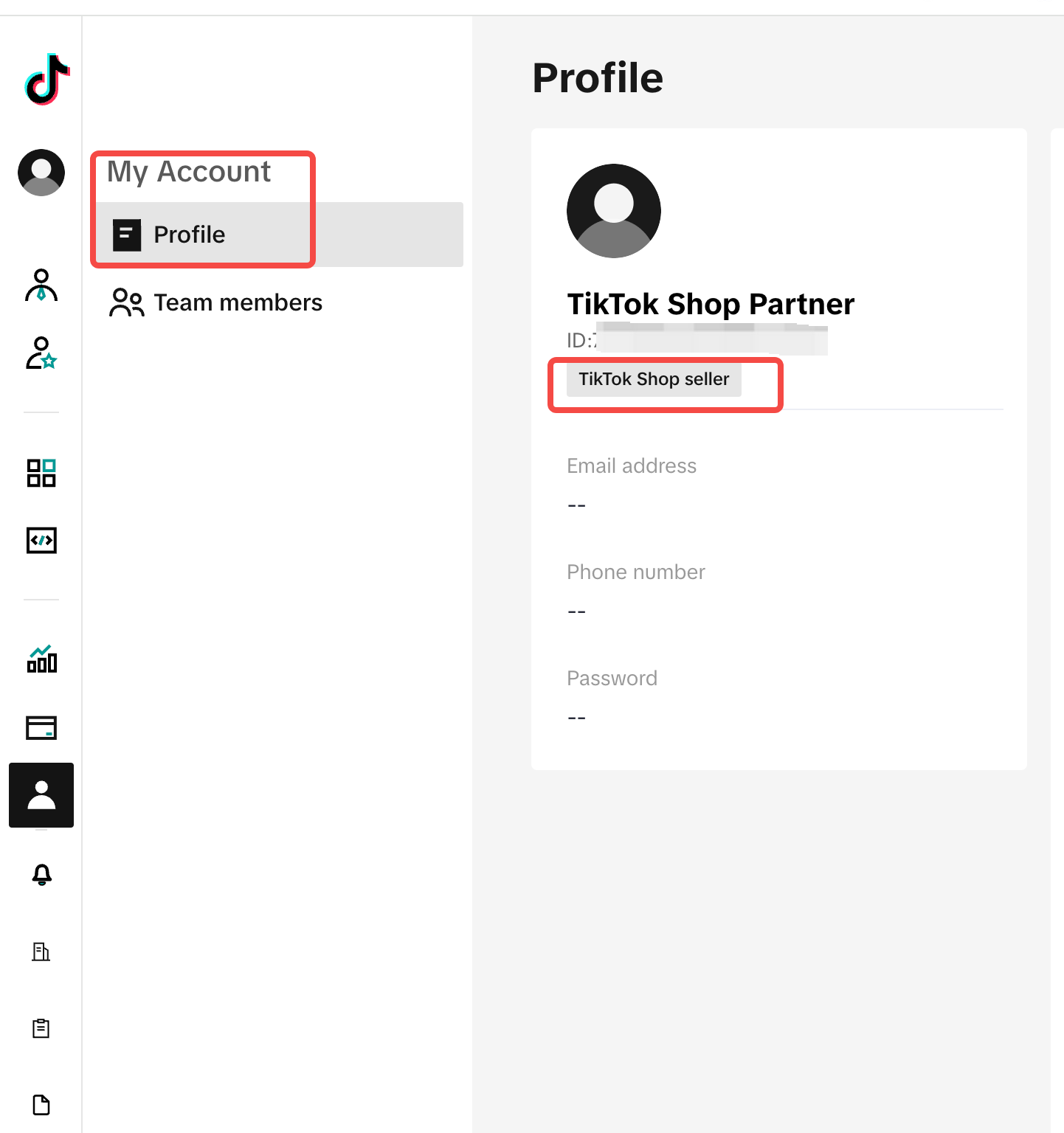Image resolution: width=1064 pixels, height=1133 pixels.
Task: Open the notifications bell icon
Action: tap(42, 875)
